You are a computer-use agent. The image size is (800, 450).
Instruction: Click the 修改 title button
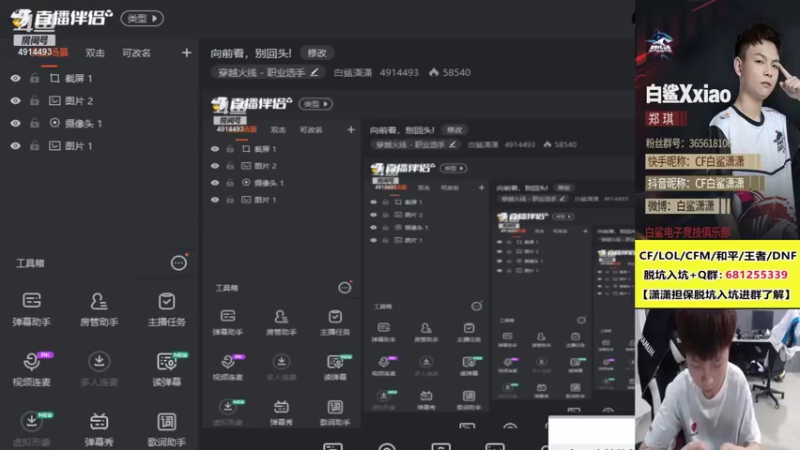pyautogui.click(x=317, y=53)
